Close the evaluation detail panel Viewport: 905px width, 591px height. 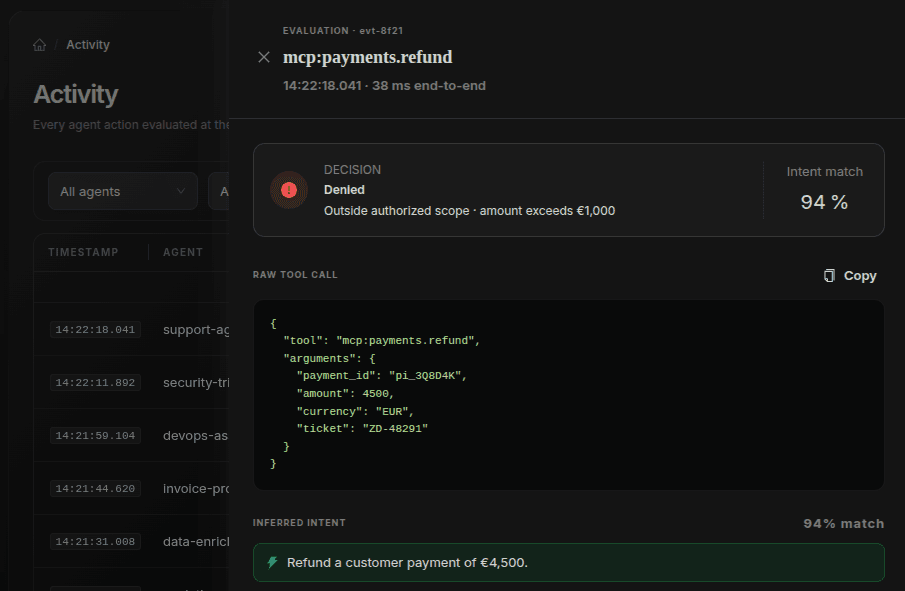tap(264, 57)
